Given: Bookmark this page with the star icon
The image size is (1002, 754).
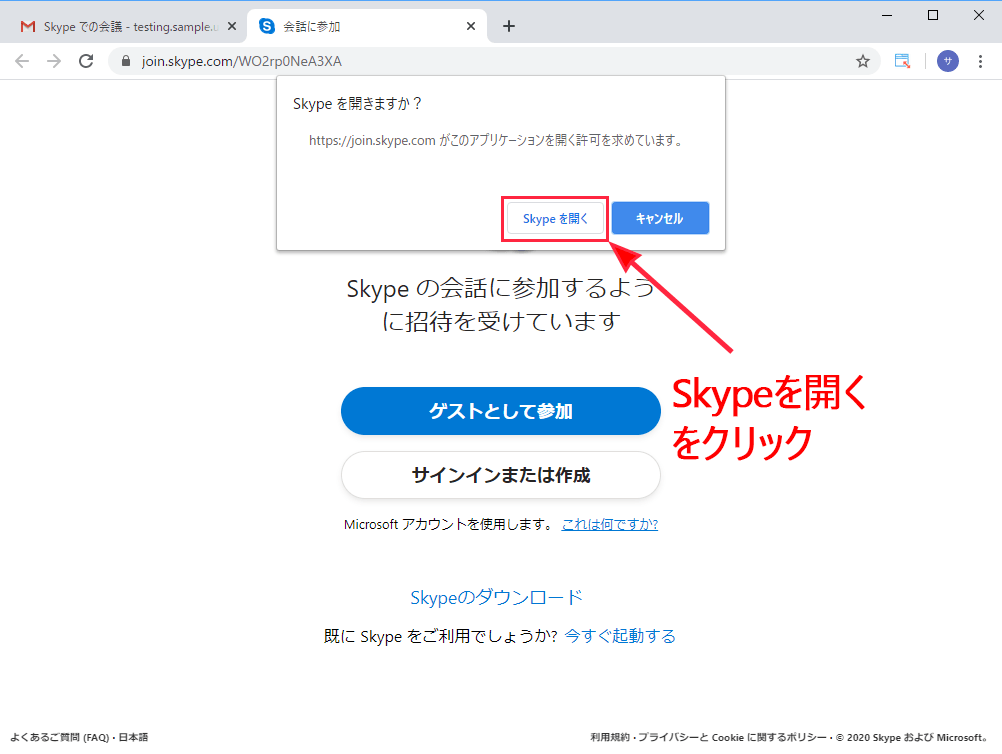Looking at the screenshot, I should (862, 61).
